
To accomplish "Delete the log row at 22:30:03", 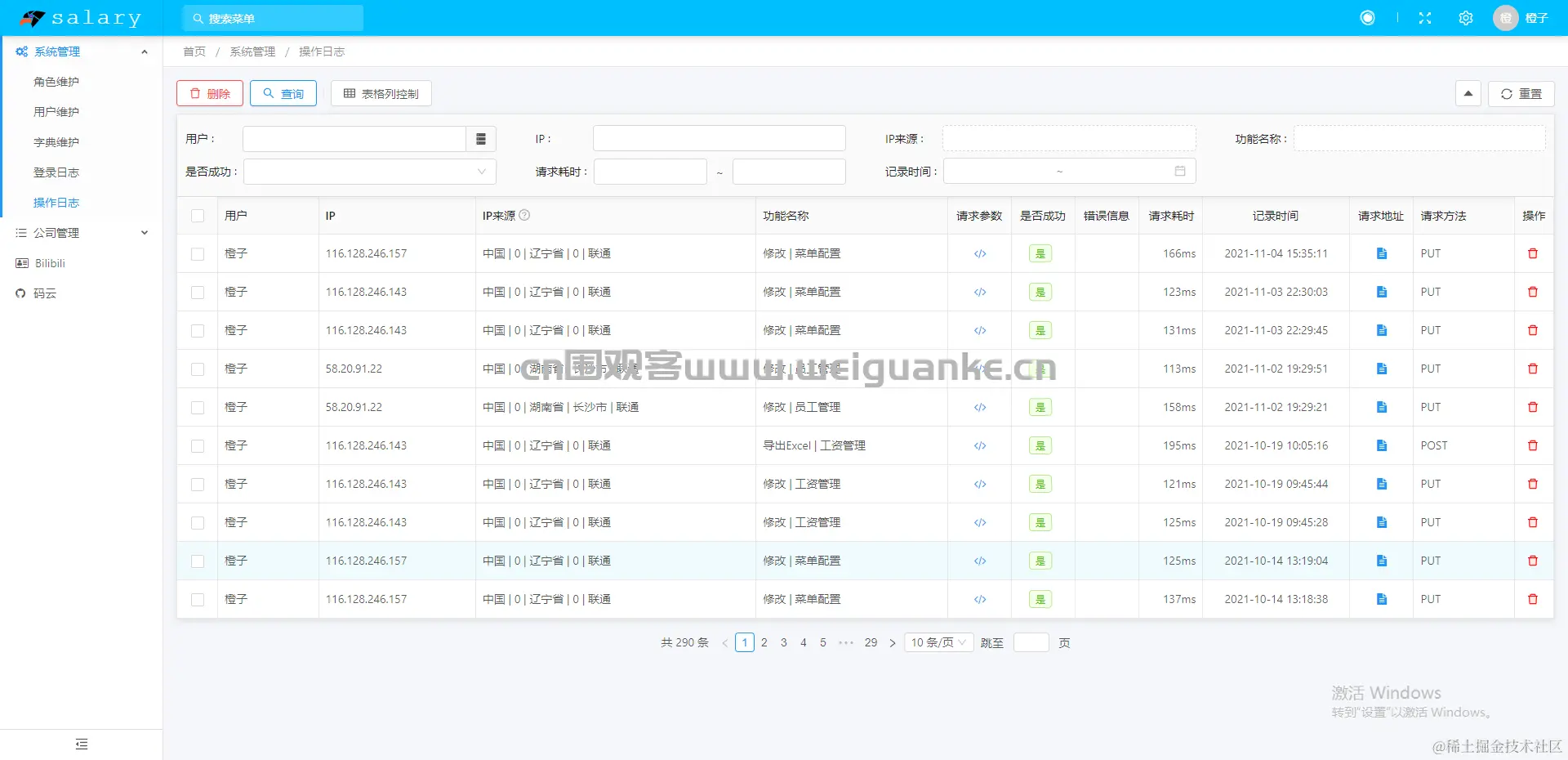I will pyautogui.click(x=1533, y=292).
